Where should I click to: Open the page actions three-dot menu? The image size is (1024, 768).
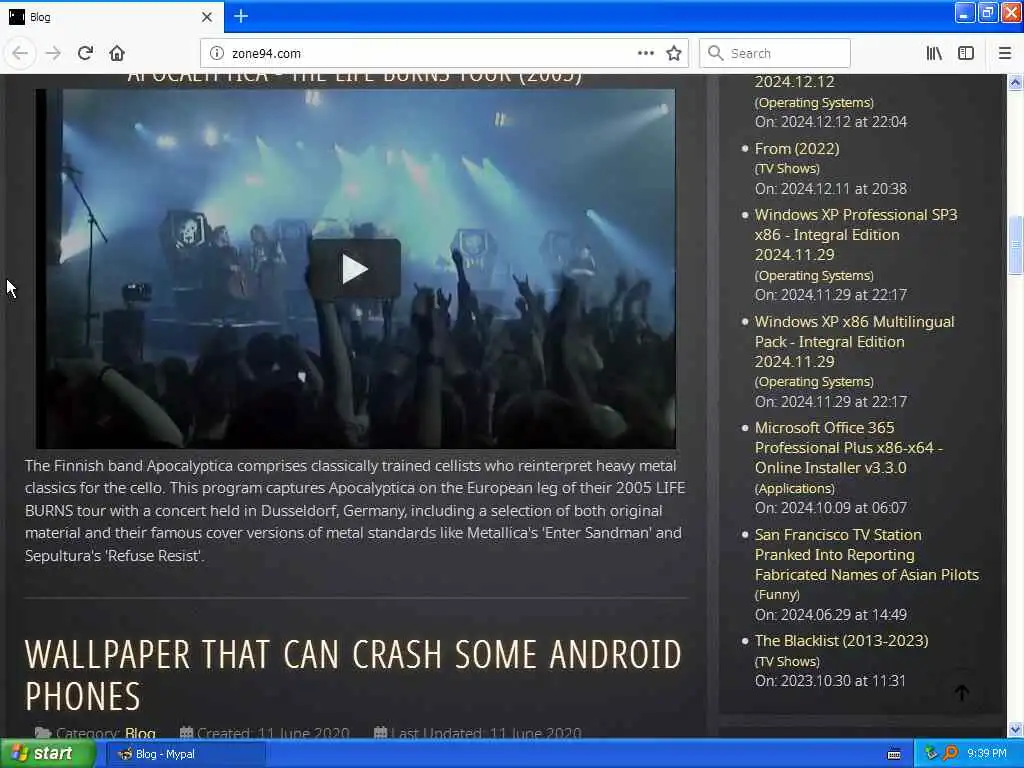click(x=645, y=53)
